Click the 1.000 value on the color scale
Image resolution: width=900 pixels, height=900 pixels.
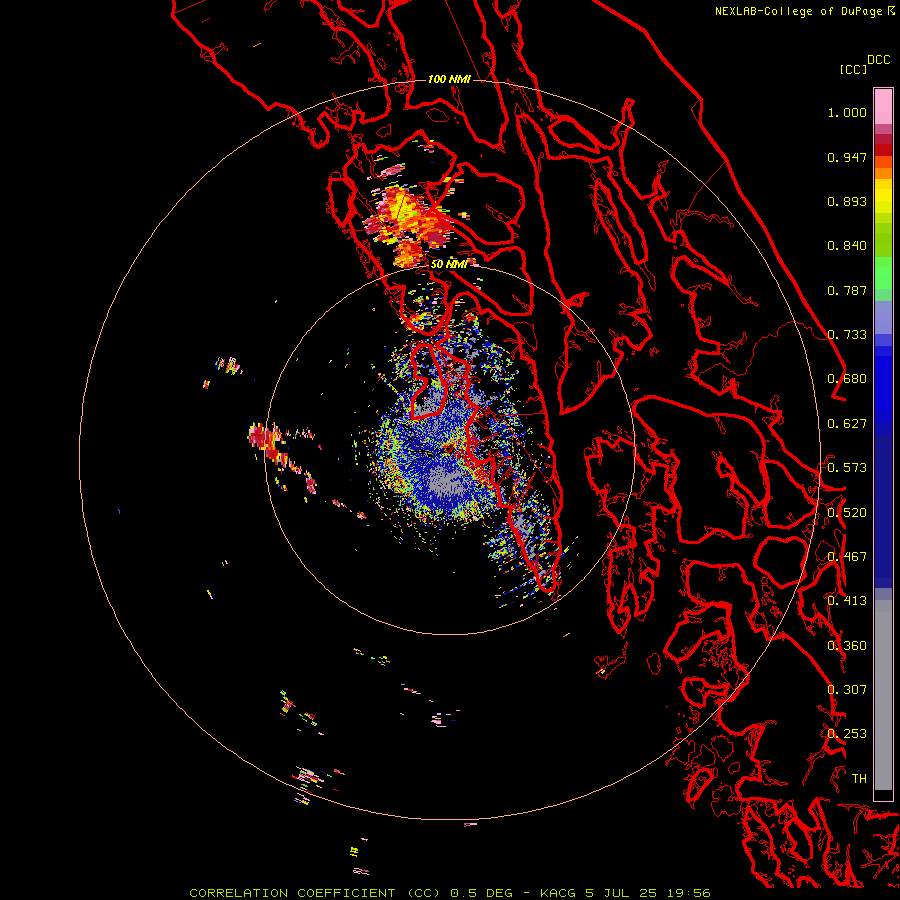[847, 112]
